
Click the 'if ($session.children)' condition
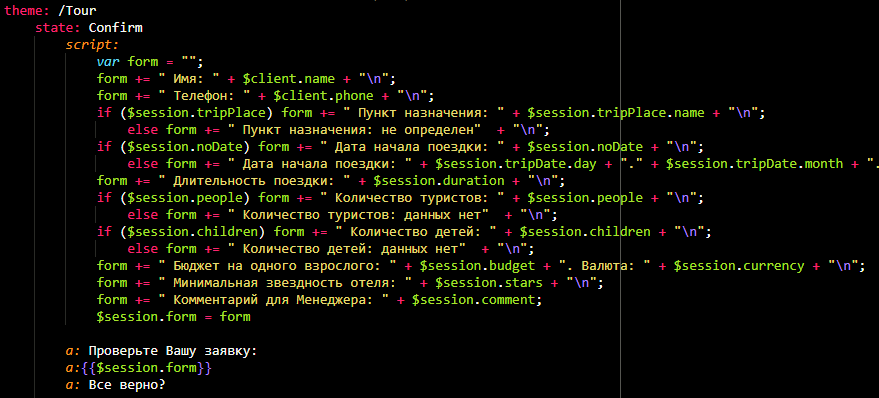[181, 232]
